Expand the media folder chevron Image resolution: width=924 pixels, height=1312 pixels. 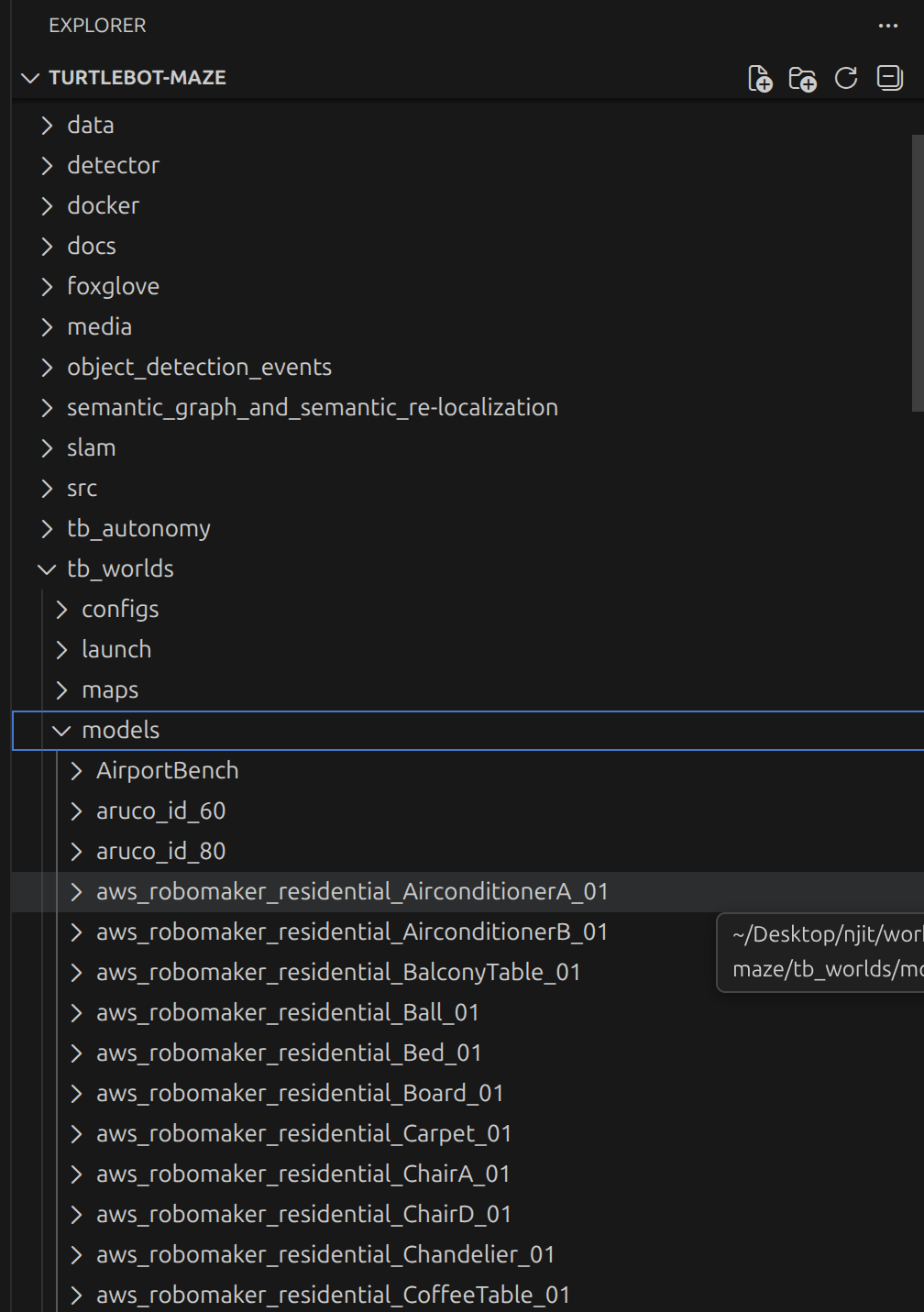click(47, 327)
